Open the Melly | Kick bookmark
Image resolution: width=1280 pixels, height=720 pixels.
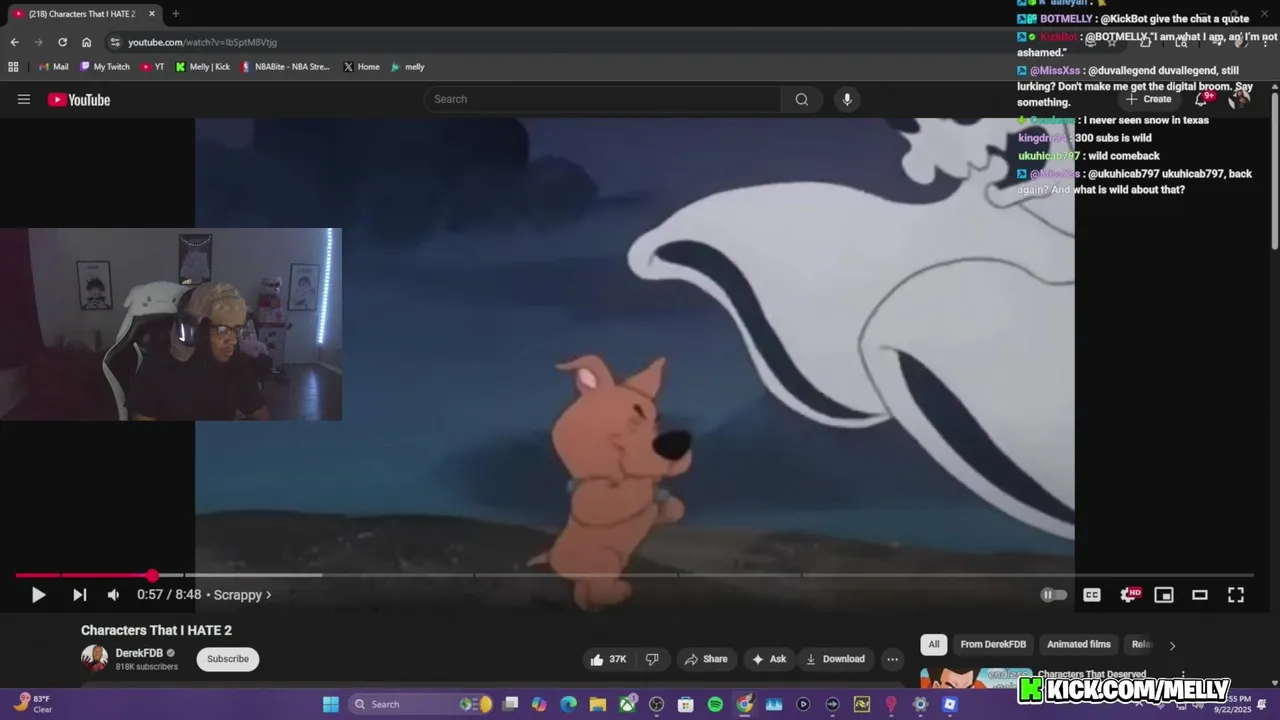click(x=203, y=67)
